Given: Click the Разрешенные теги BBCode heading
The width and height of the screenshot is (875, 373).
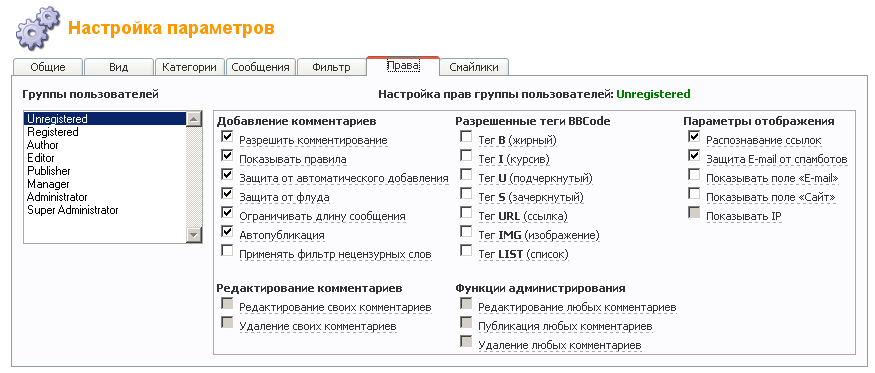Looking at the screenshot, I should pos(532,121).
